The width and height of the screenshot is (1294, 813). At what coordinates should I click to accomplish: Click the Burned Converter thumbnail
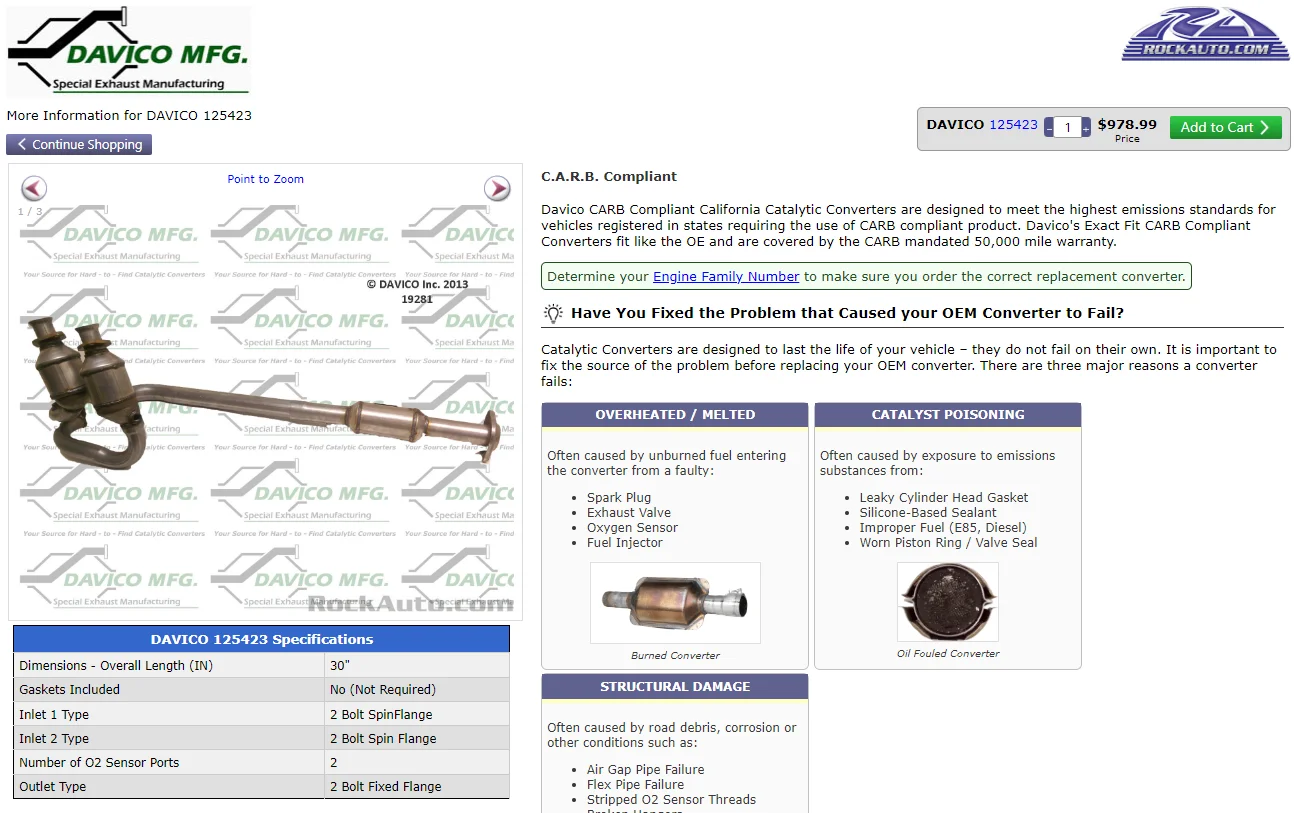675,602
